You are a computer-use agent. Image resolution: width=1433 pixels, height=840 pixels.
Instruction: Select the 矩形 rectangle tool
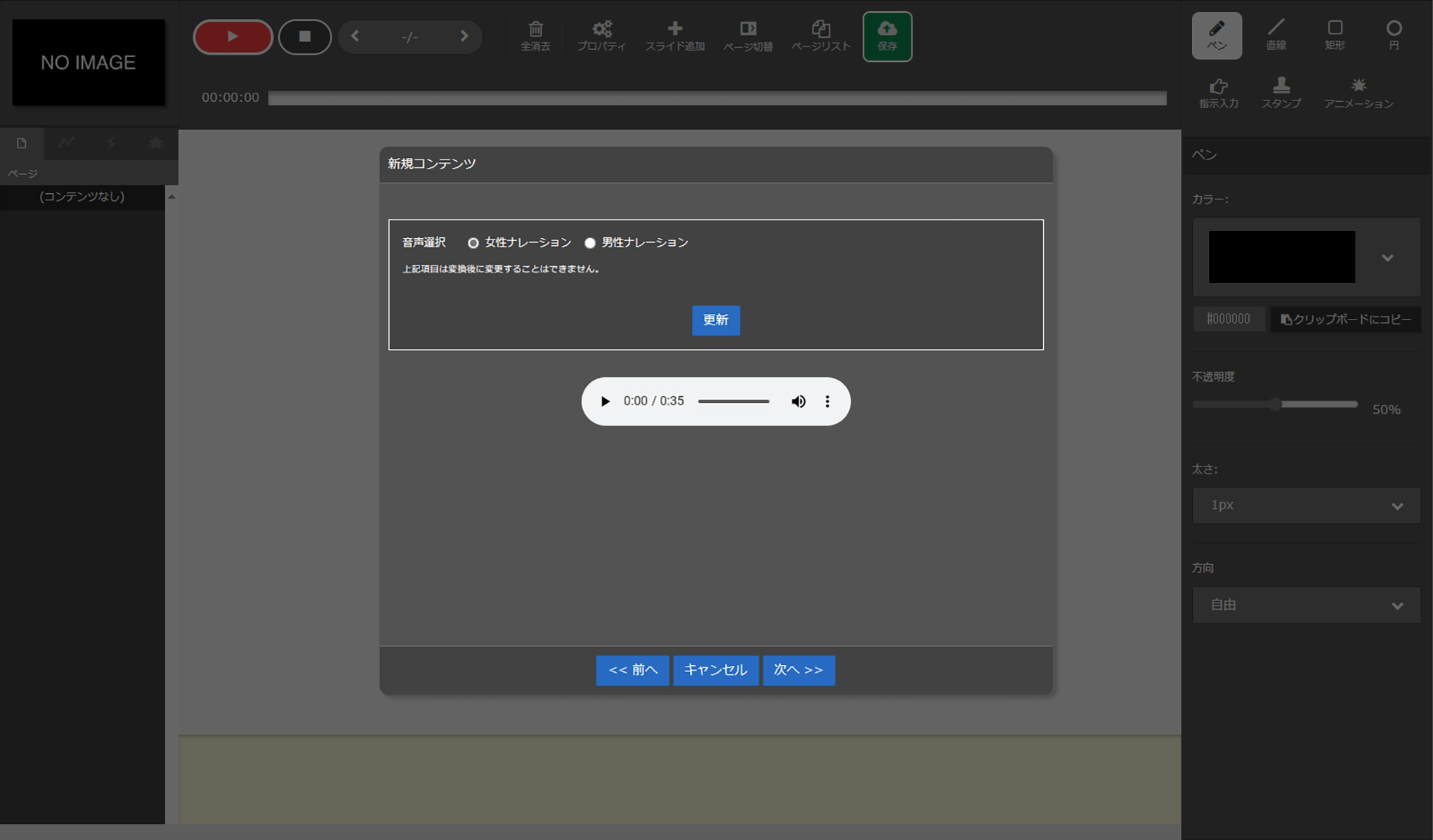coord(1335,35)
